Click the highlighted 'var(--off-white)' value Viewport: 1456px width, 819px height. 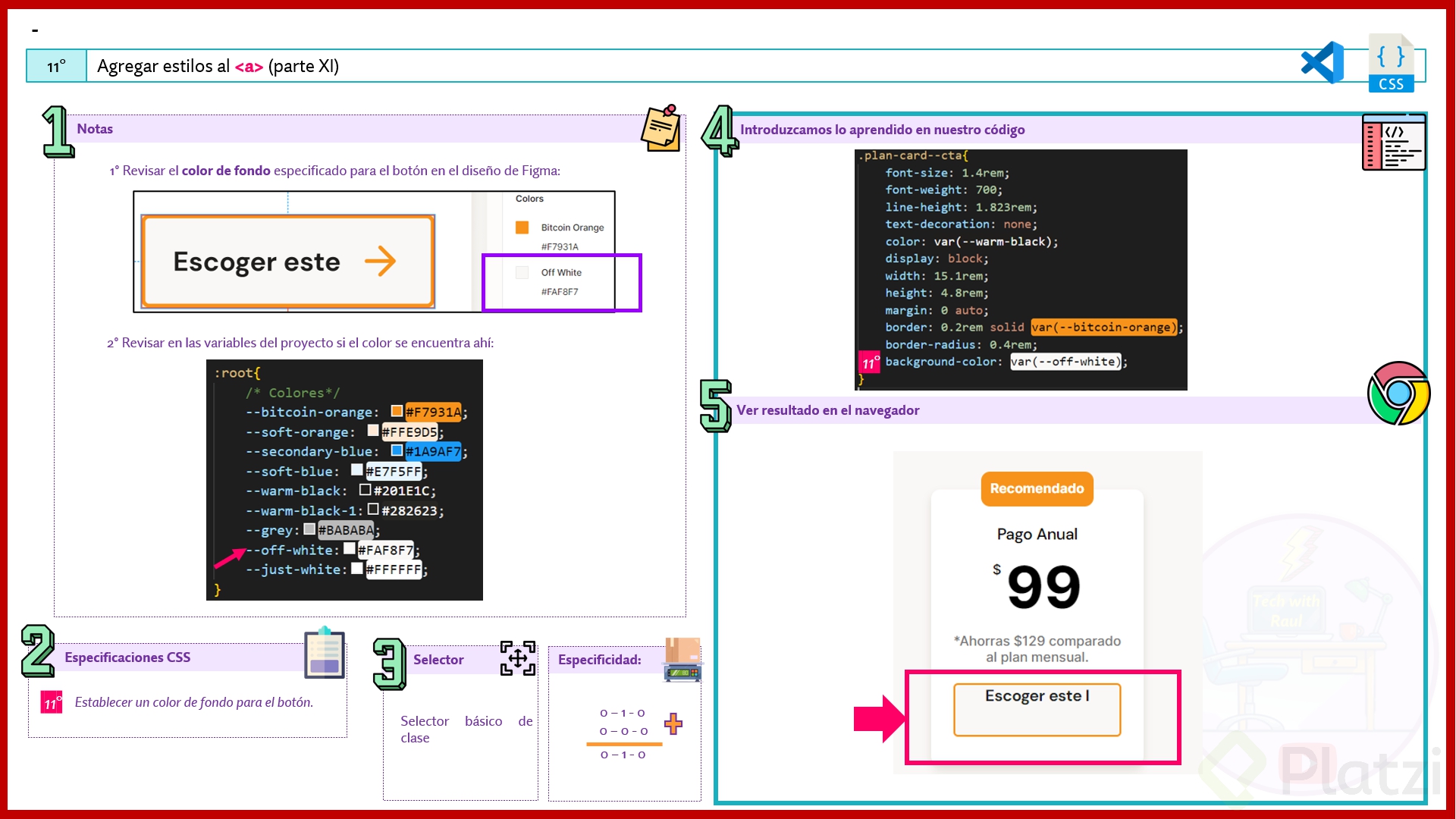click(1065, 362)
